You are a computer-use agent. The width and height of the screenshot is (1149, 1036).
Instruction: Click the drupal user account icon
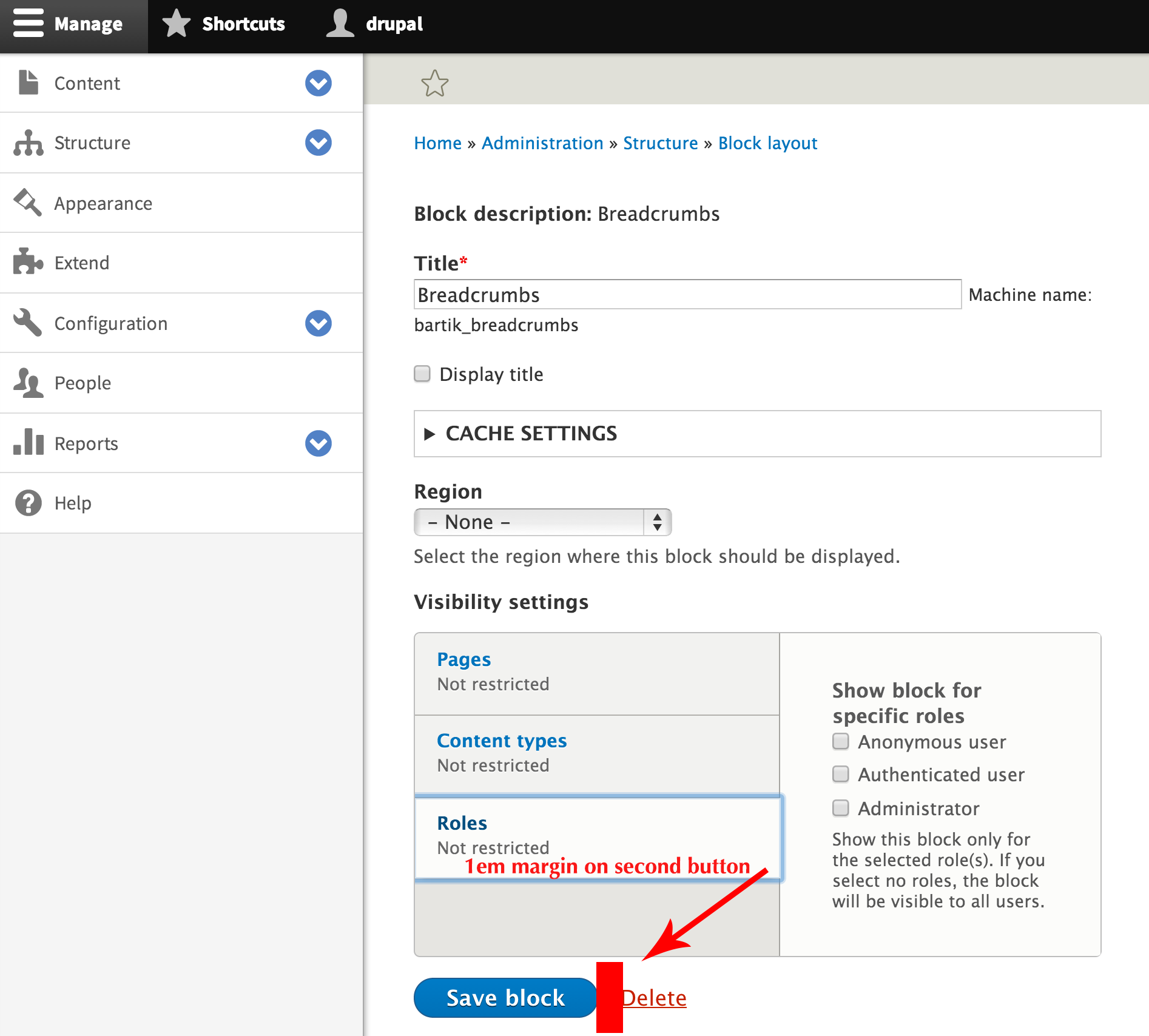coord(340,24)
